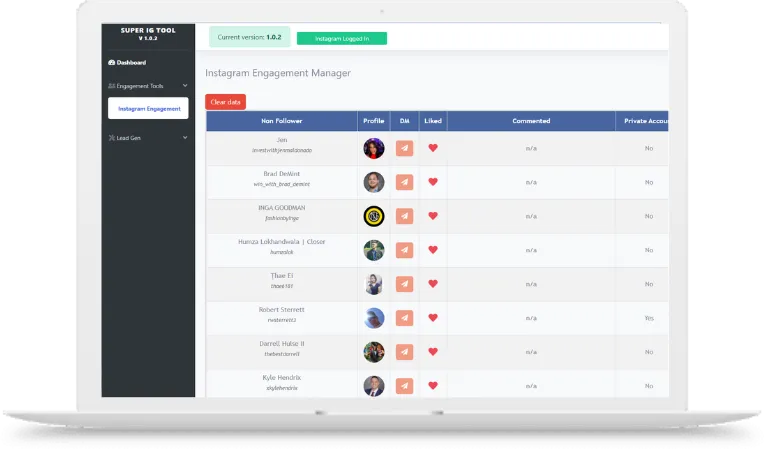This screenshot has width=764, height=449.
Task: Open Darrell Hulse II's profile thumbnail
Action: tap(374, 352)
